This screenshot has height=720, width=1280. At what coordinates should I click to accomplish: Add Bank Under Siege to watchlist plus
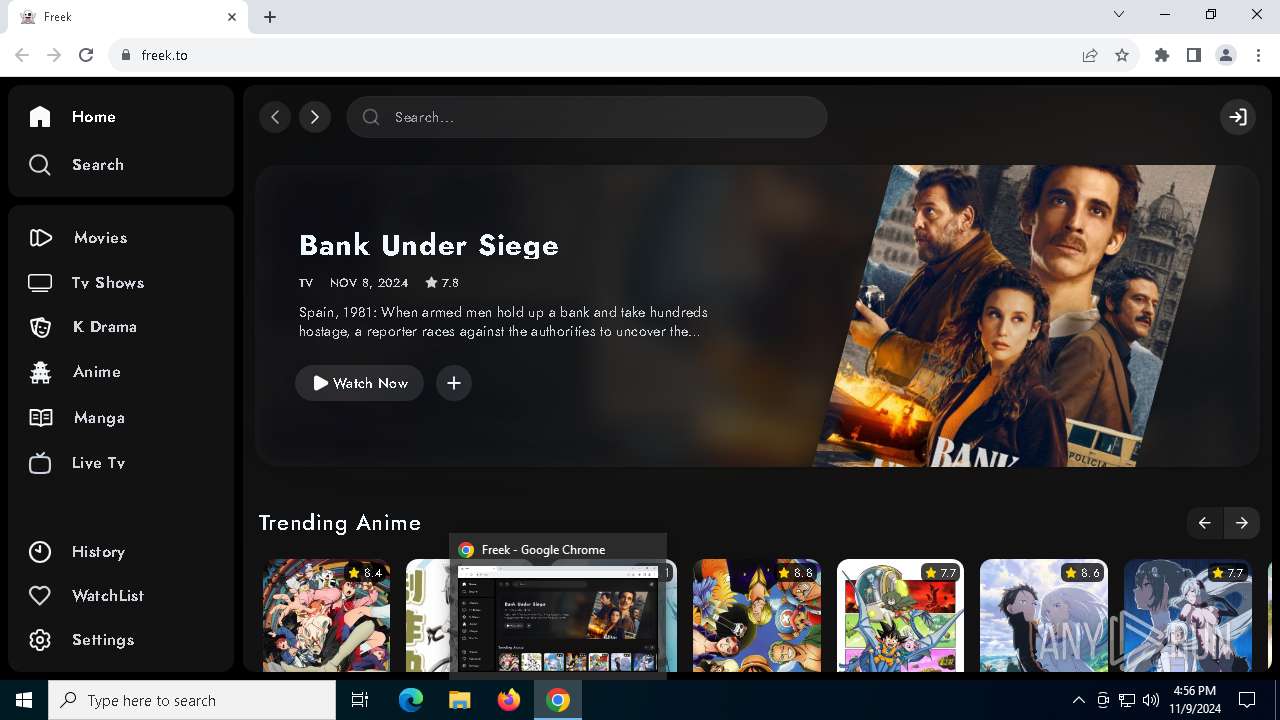pyautogui.click(x=454, y=383)
